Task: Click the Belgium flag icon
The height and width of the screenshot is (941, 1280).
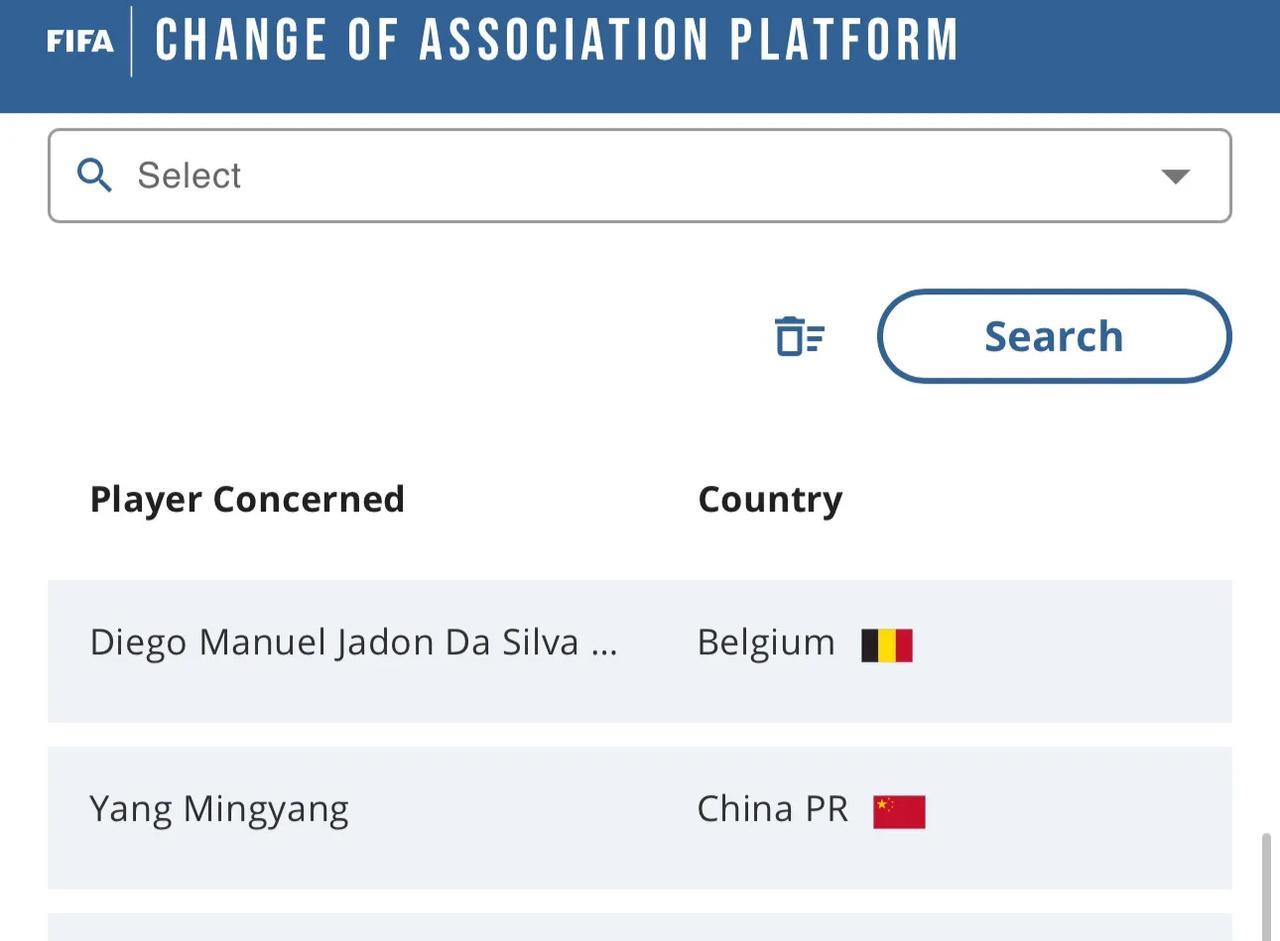Action: coord(887,645)
